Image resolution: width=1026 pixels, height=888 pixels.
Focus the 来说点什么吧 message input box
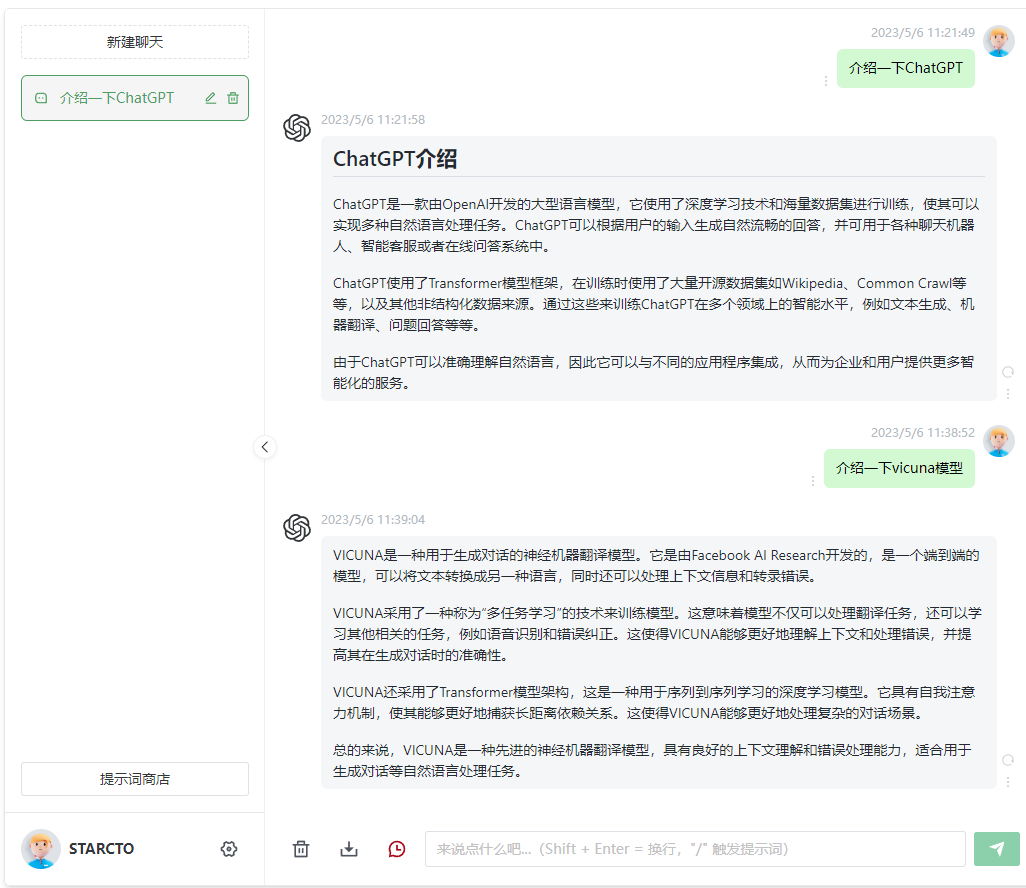[x=695, y=849]
